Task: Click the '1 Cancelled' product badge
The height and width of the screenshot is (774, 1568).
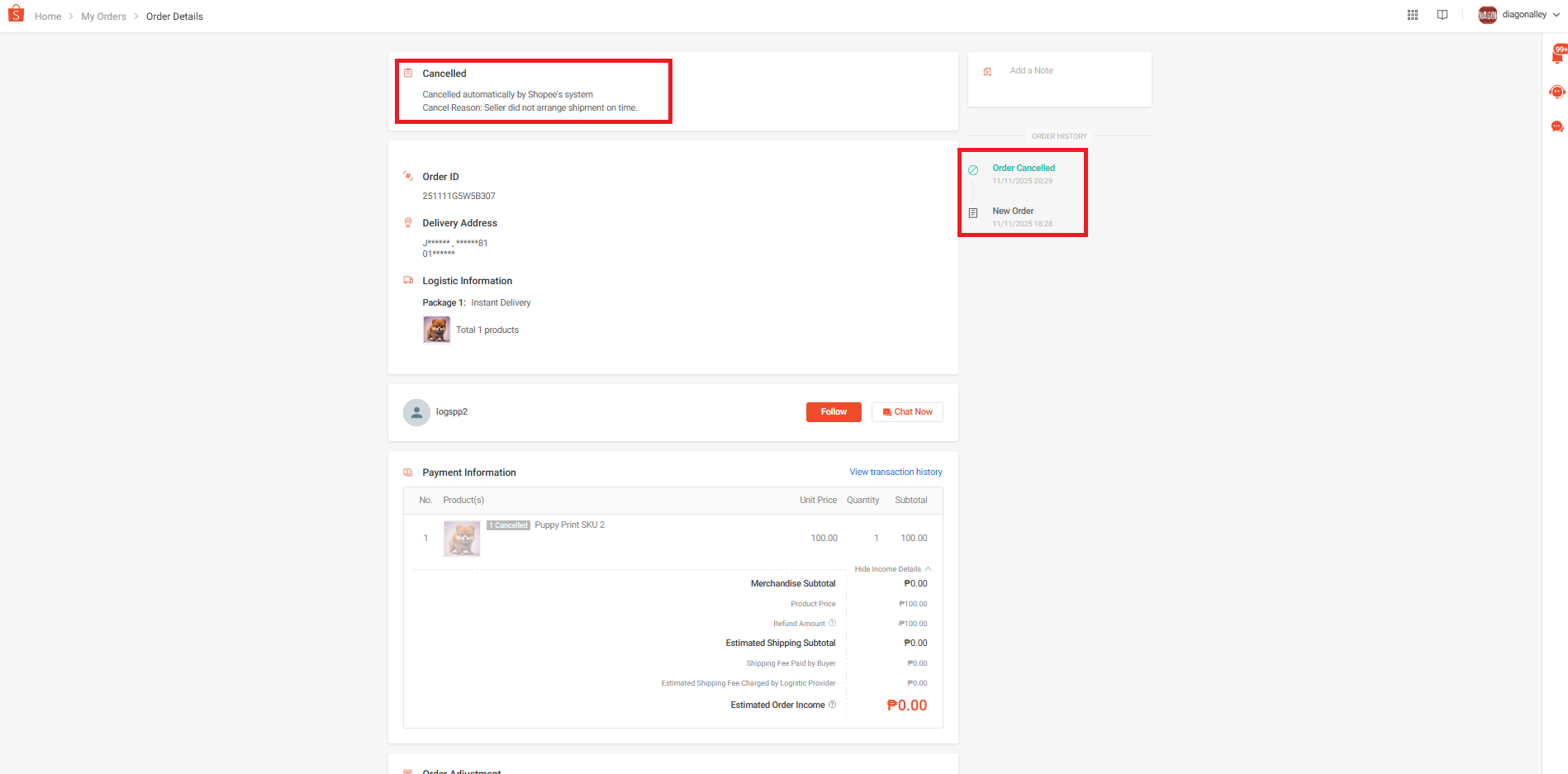Action: tap(508, 525)
